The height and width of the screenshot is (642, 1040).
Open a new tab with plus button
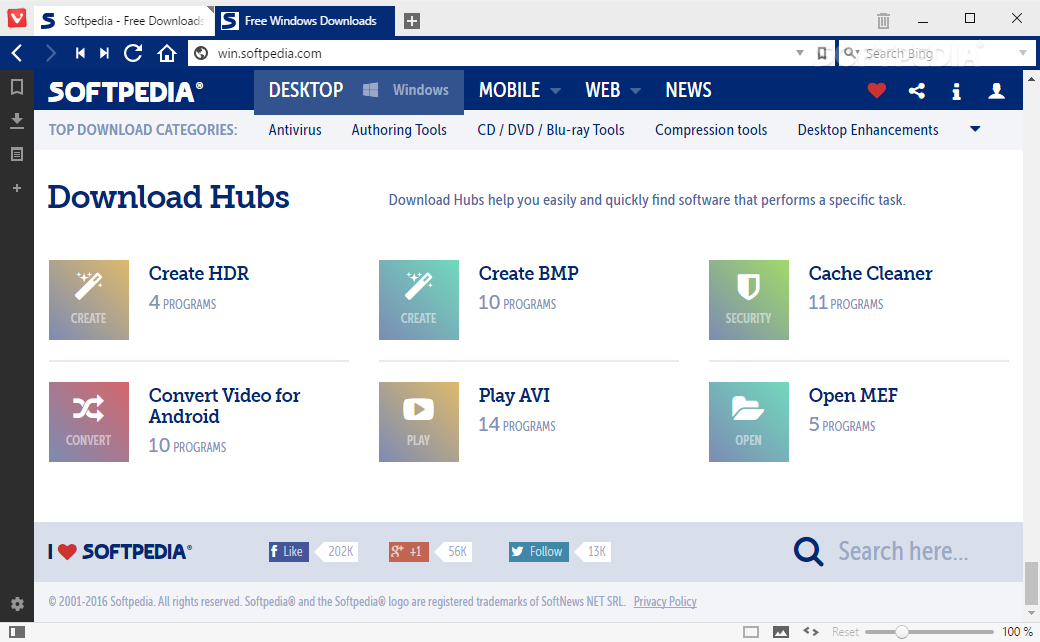(x=412, y=21)
